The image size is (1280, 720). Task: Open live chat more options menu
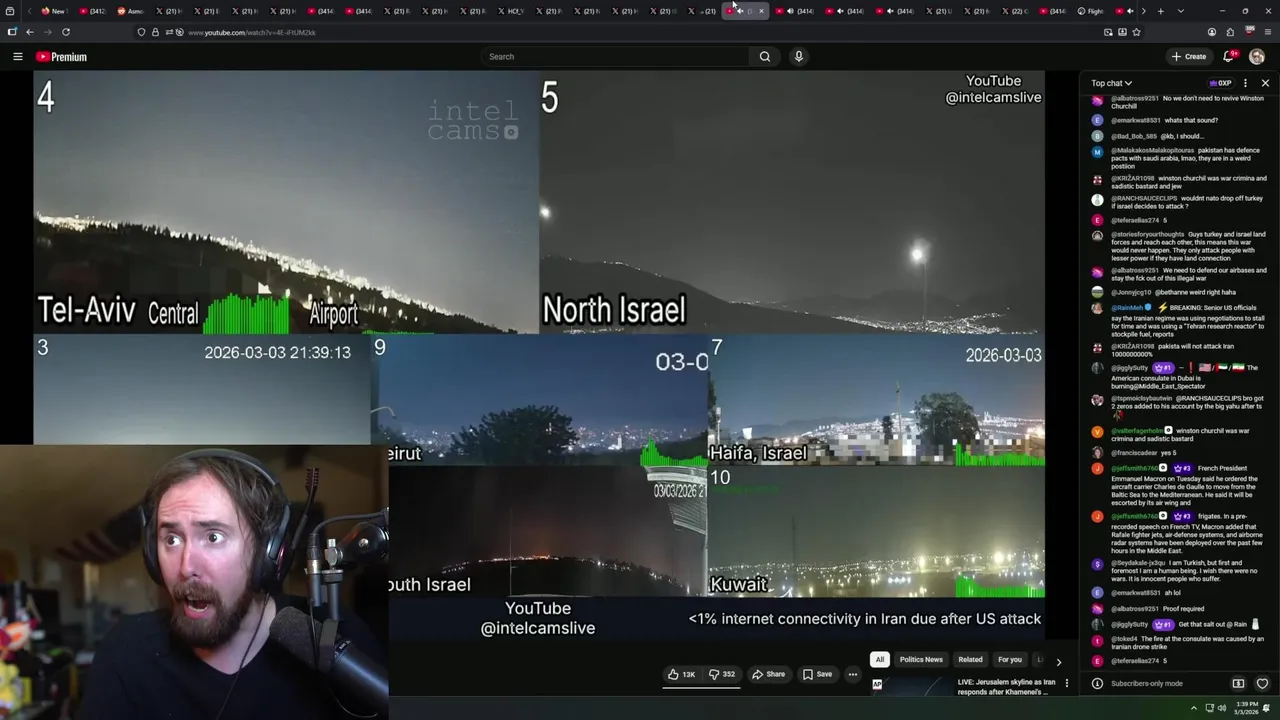coord(1245,83)
